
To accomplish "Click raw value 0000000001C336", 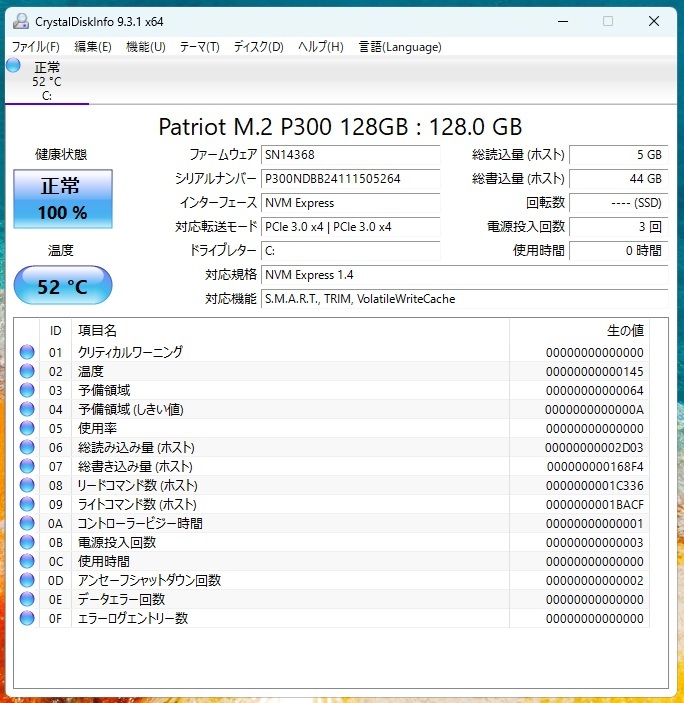I will click(x=595, y=486).
